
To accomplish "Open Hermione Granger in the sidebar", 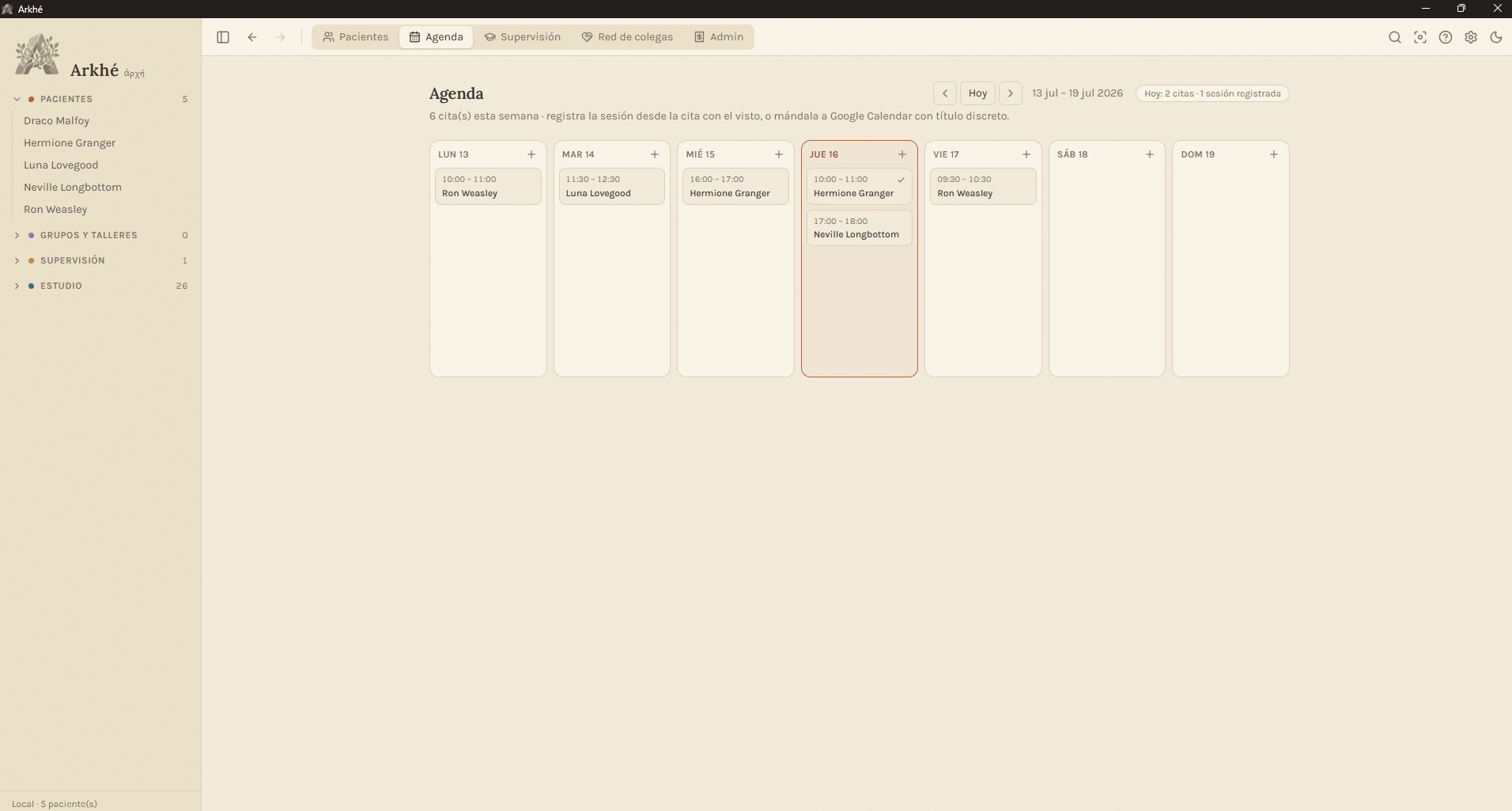I will [70, 143].
